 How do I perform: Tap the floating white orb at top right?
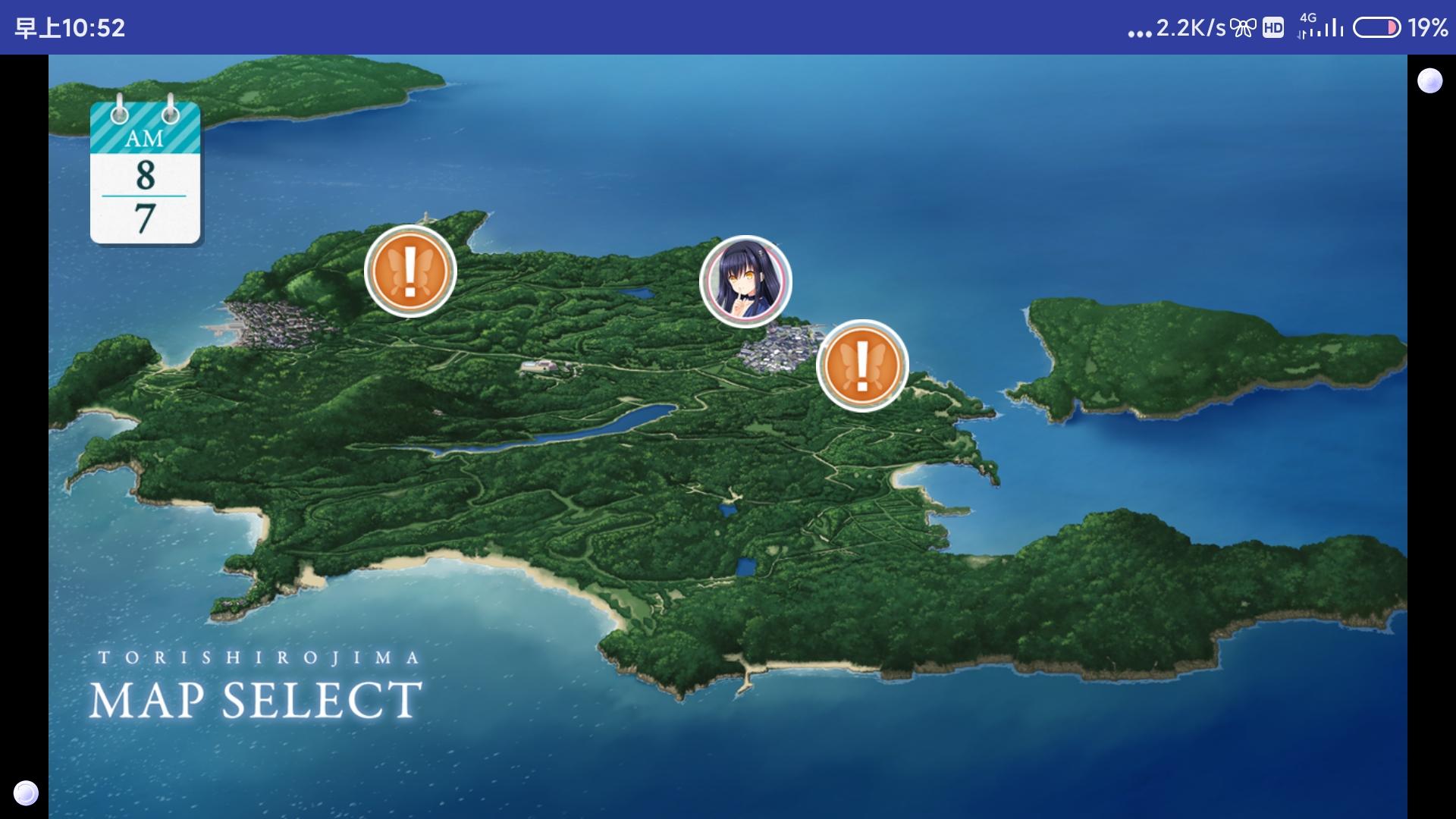pos(1430,80)
